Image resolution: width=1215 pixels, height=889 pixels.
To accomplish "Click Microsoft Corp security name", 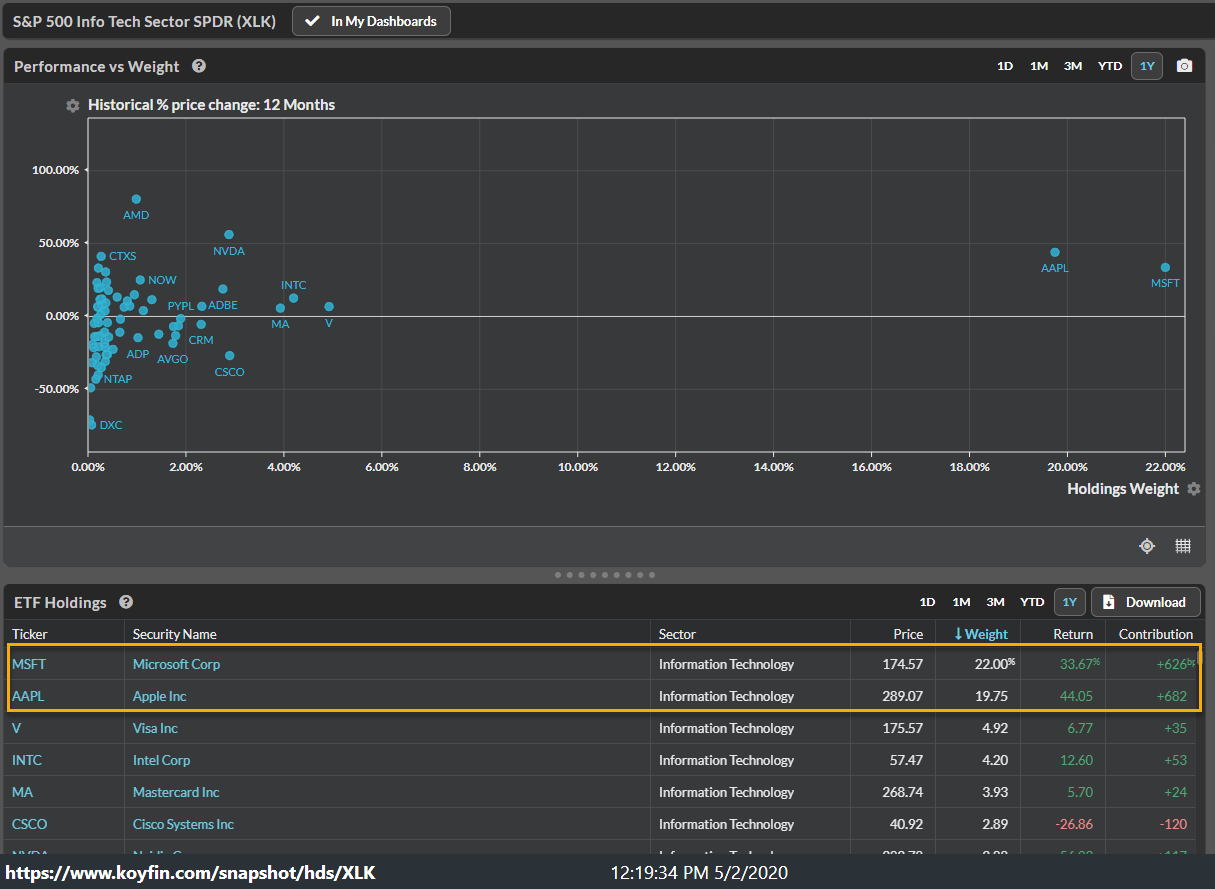I will click(x=176, y=664).
